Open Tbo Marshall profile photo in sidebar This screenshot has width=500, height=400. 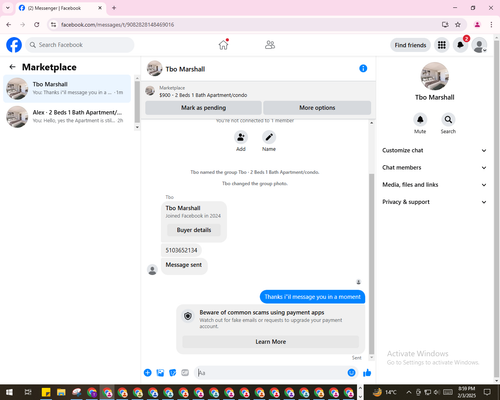pos(435,76)
